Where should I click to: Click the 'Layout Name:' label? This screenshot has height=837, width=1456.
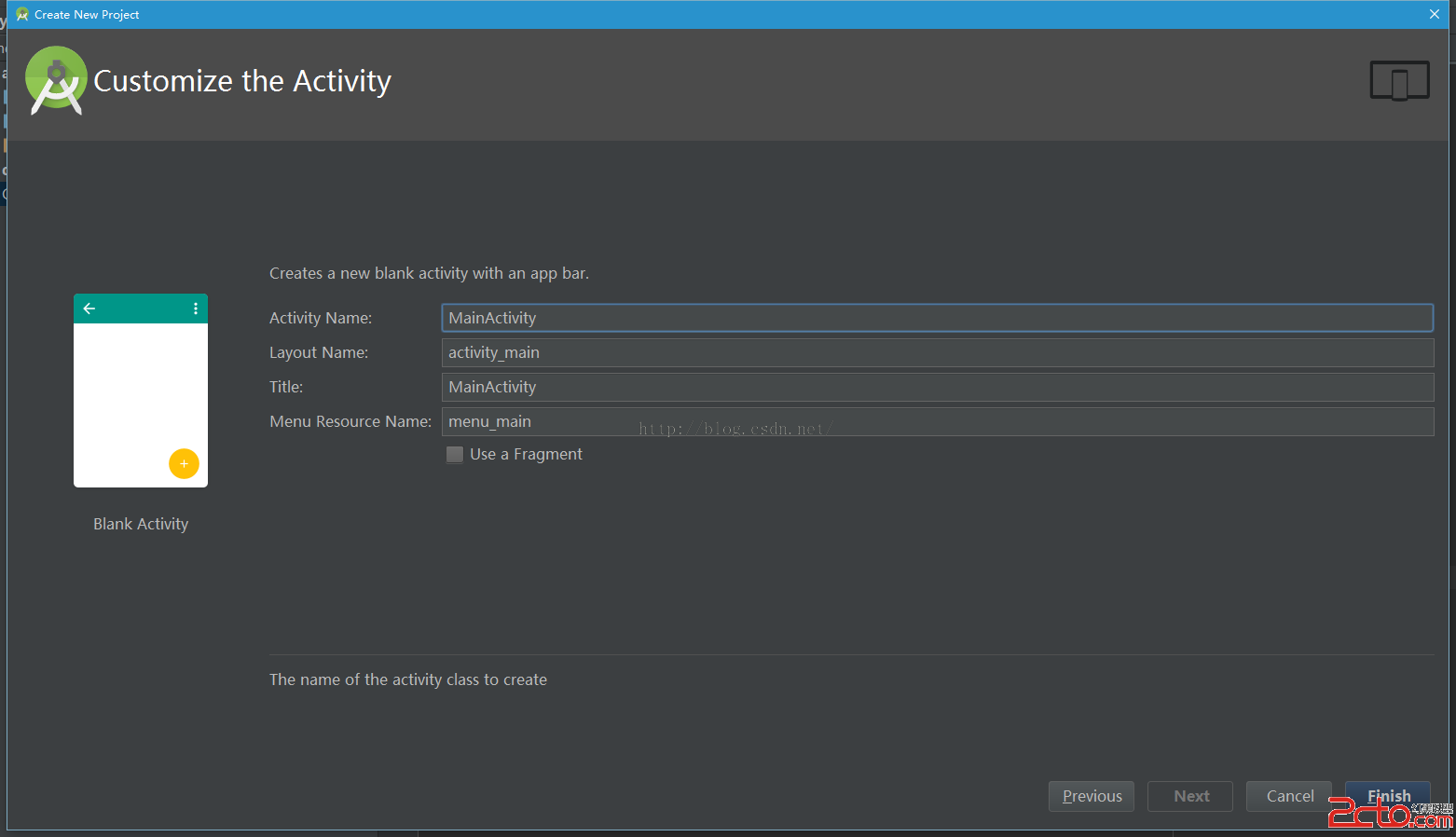click(319, 352)
